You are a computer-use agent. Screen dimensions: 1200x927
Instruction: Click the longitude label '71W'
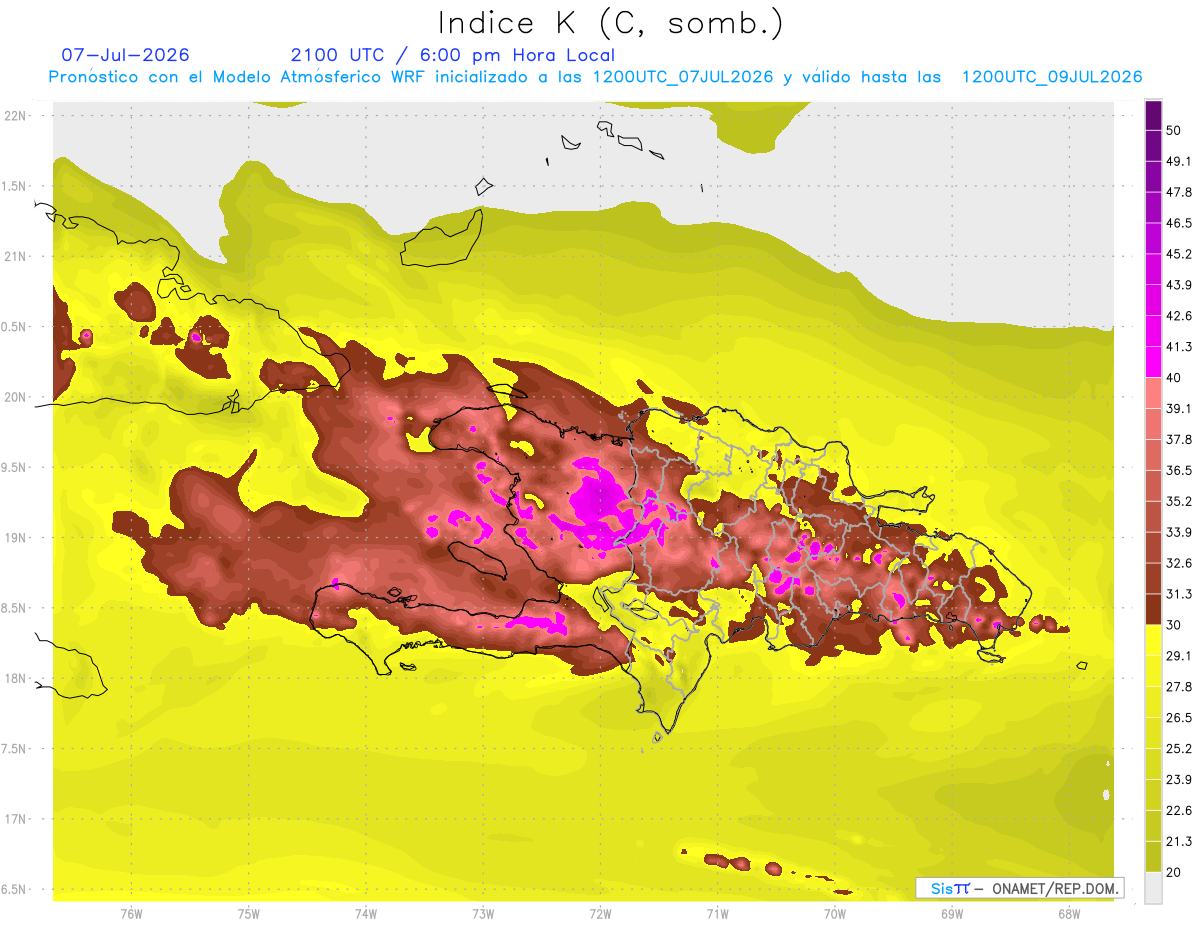717,913
